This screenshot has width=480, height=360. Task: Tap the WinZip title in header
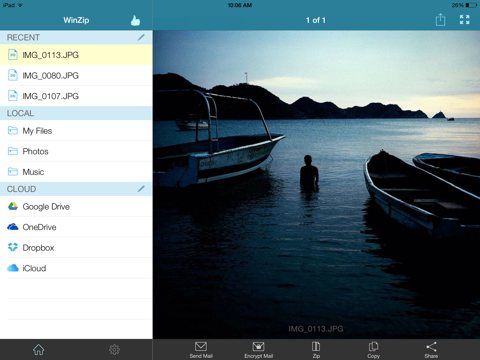[76, 20]
